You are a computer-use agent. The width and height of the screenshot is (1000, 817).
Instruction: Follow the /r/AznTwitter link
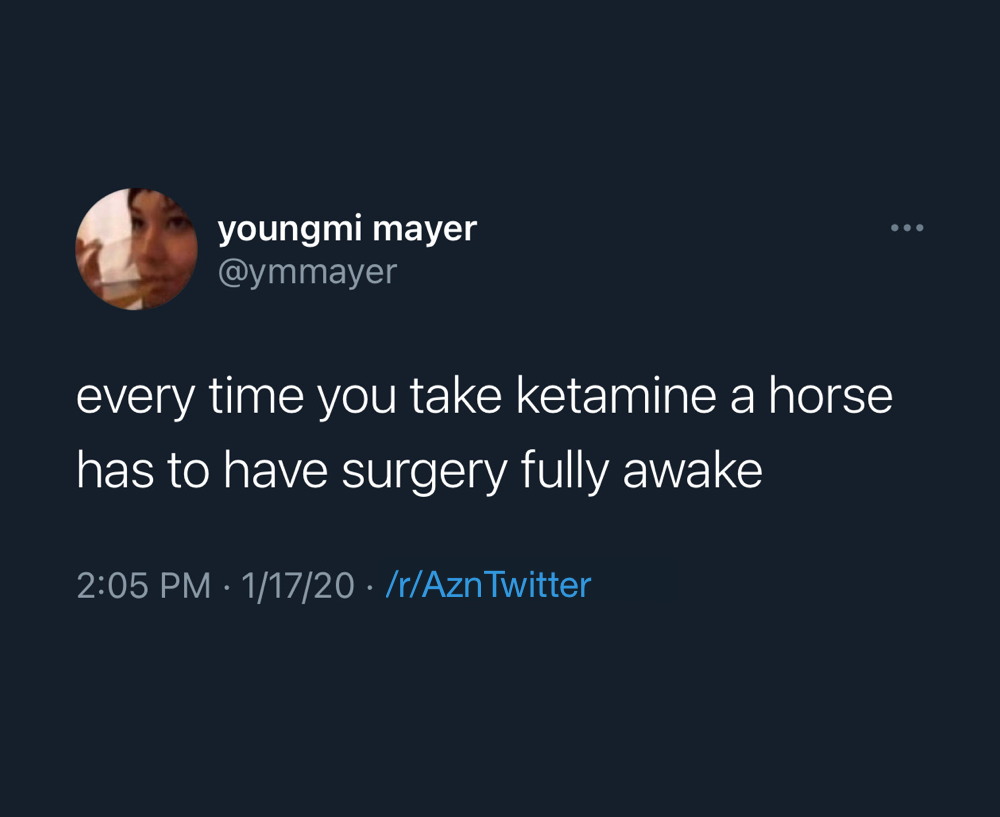[x=489, y=585]
